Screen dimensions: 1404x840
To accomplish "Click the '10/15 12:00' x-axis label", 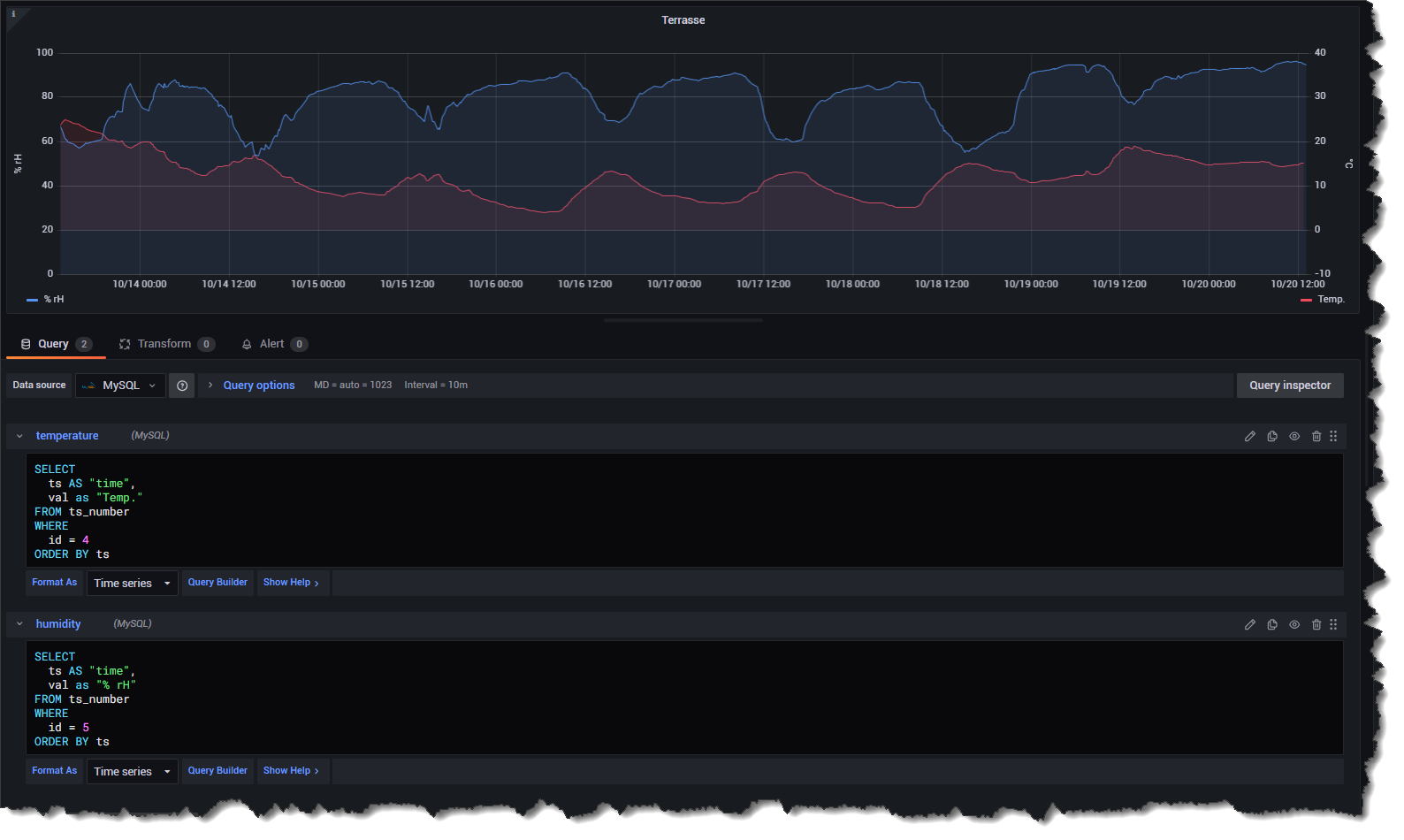I will pyautogui.click(x=408, y=285).
